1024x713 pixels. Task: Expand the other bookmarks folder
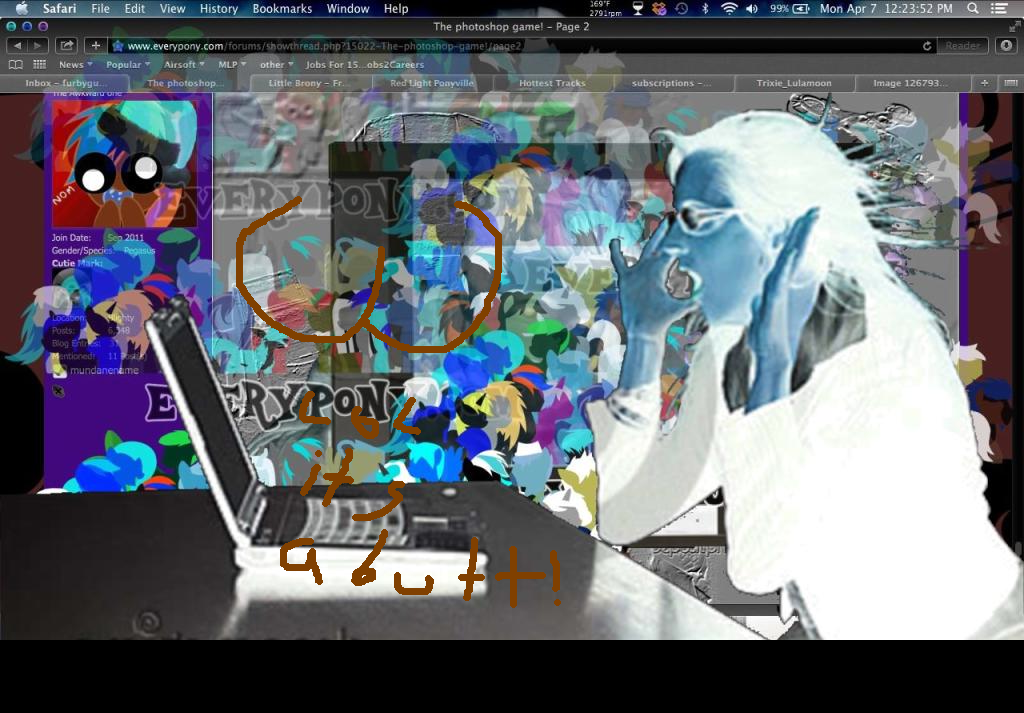tap(276, 65)
